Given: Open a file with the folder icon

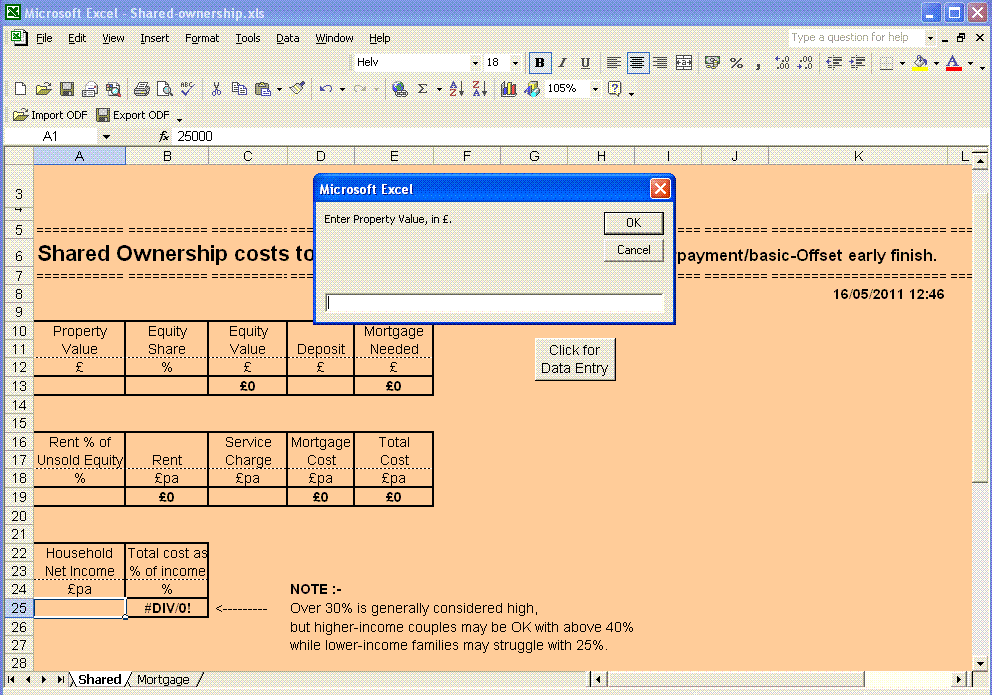Looking at the screenshot, I should click(43, 89).
